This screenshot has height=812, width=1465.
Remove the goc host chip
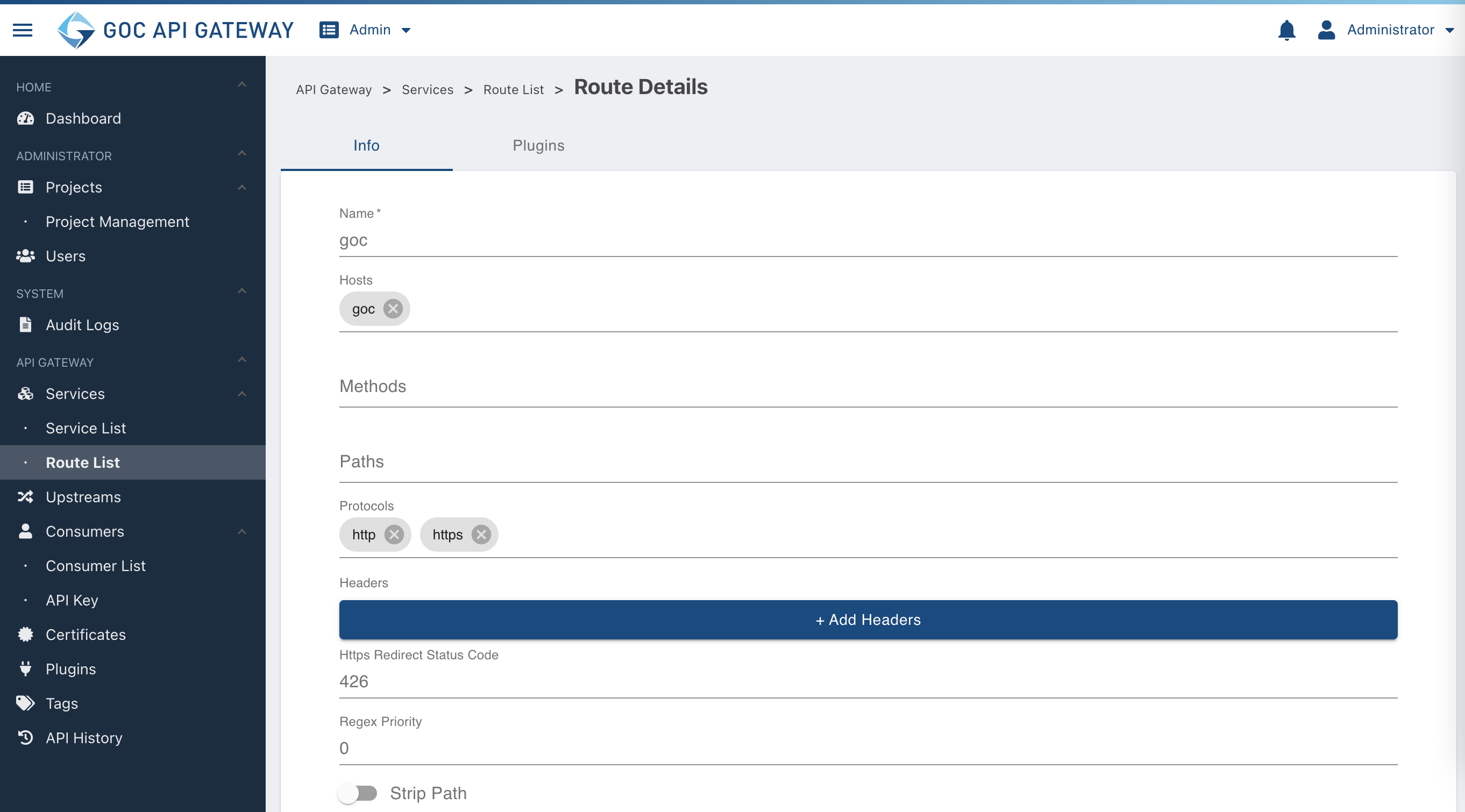pos(393,309)
